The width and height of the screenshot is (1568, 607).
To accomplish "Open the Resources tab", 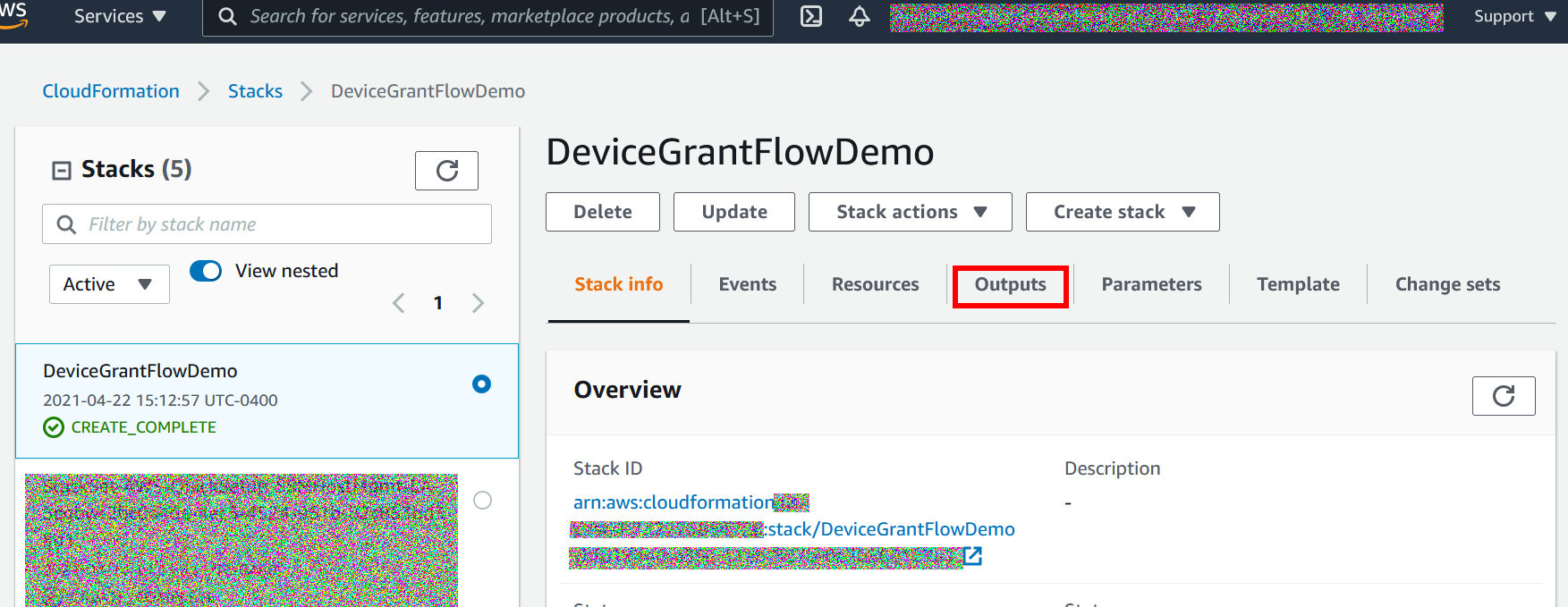I will point(876,284).
